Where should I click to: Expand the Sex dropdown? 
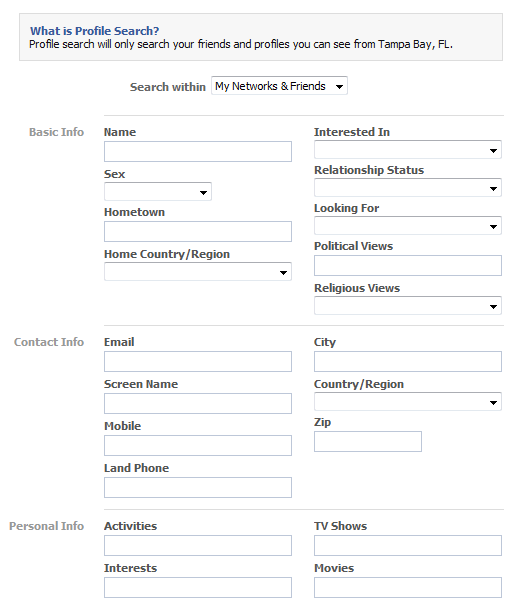click(158, 192)
